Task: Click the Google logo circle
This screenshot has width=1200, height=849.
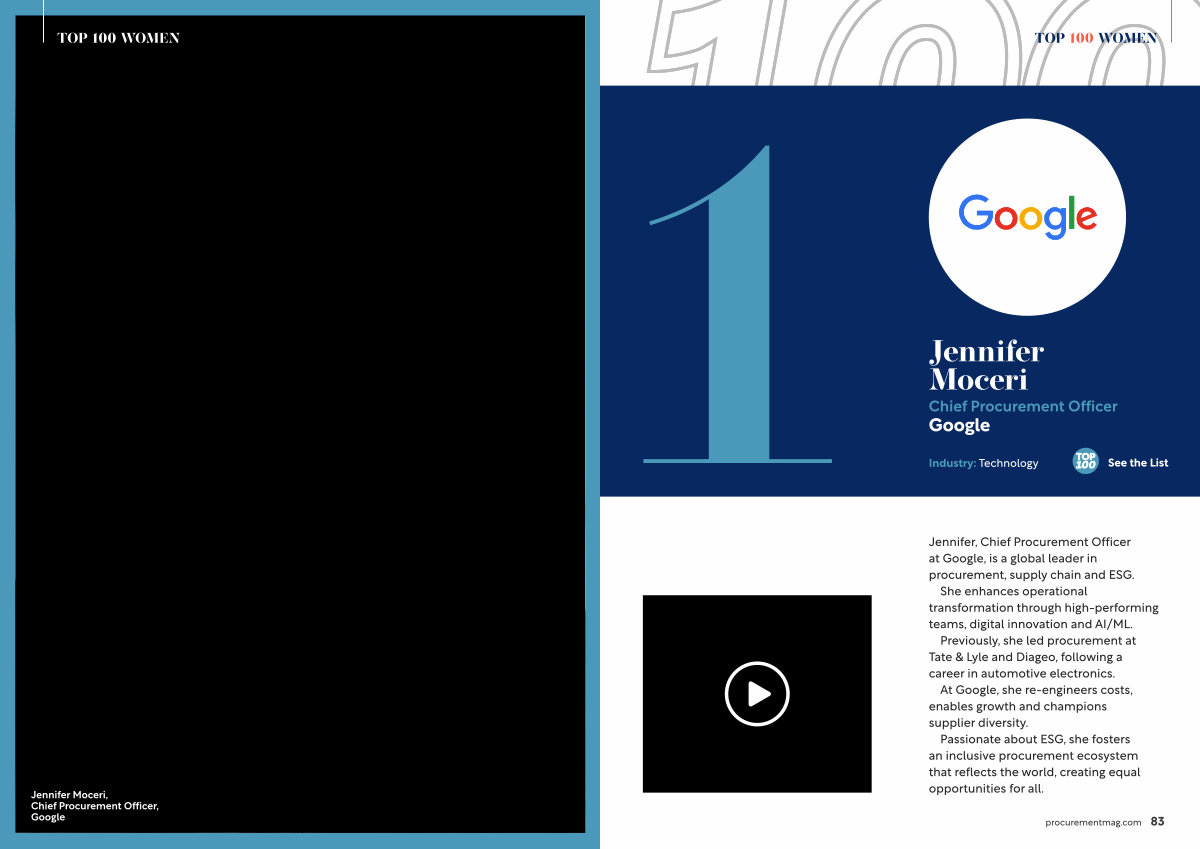Action: [1027, 217]
